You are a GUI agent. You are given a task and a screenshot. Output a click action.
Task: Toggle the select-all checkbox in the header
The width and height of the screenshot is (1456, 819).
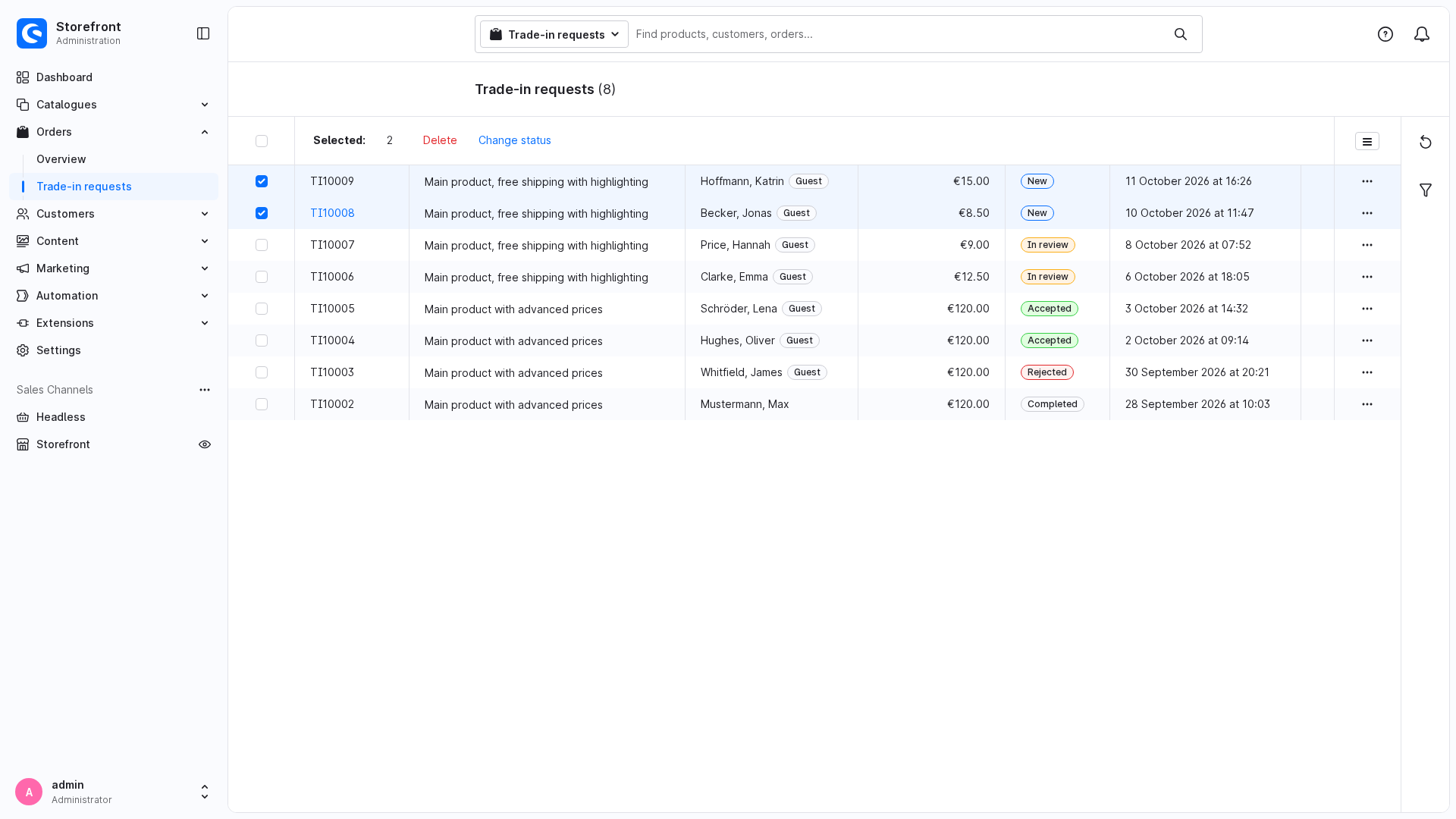point(262,141)
